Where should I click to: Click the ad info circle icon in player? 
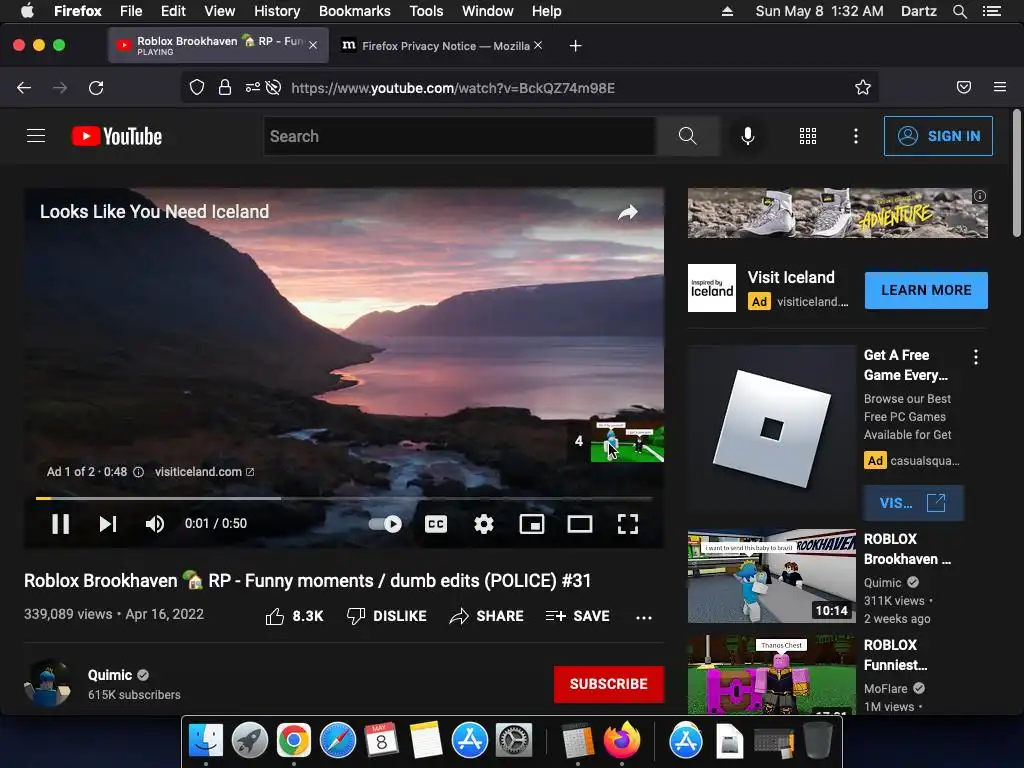click(x=138, y=472)
